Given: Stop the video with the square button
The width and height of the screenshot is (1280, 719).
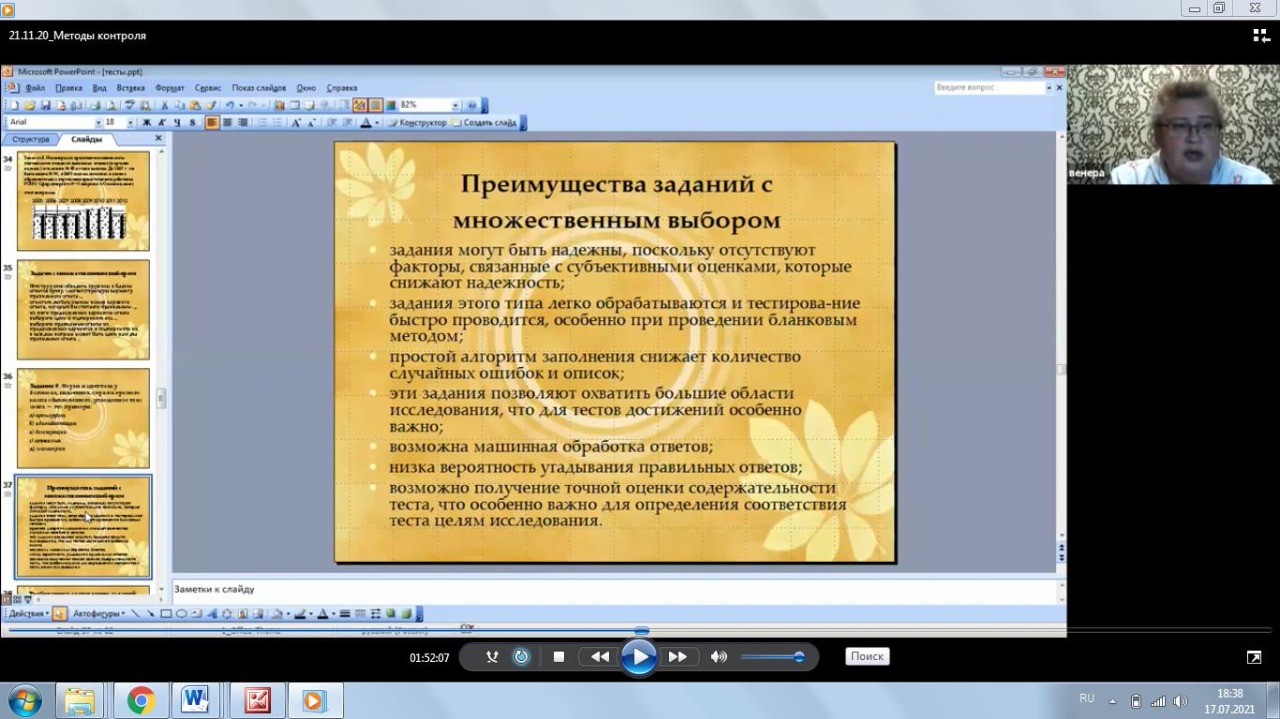Looking at the screenshot, I should [559, 657].
